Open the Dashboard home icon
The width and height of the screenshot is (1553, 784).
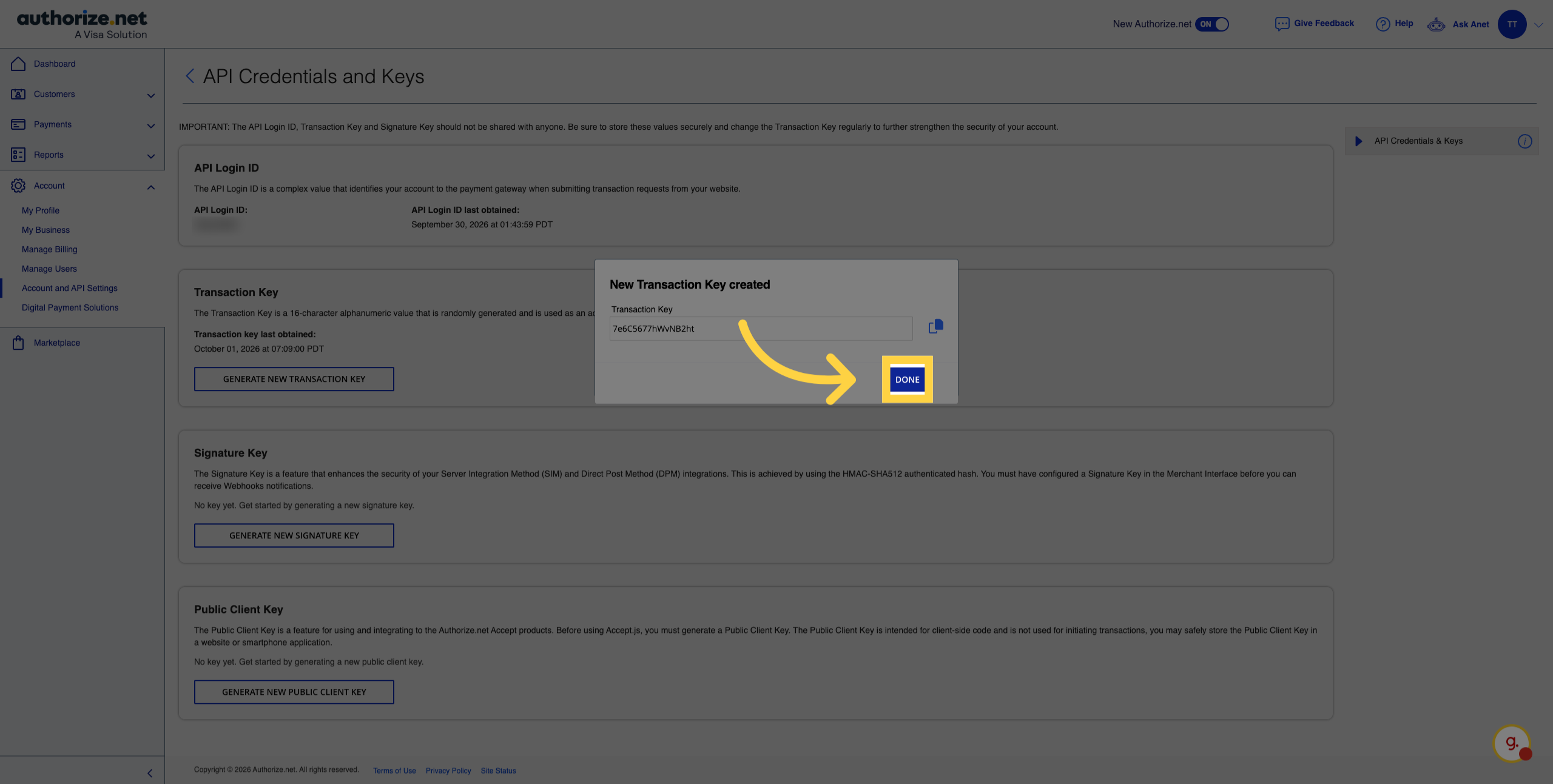[x=18, y=64]
